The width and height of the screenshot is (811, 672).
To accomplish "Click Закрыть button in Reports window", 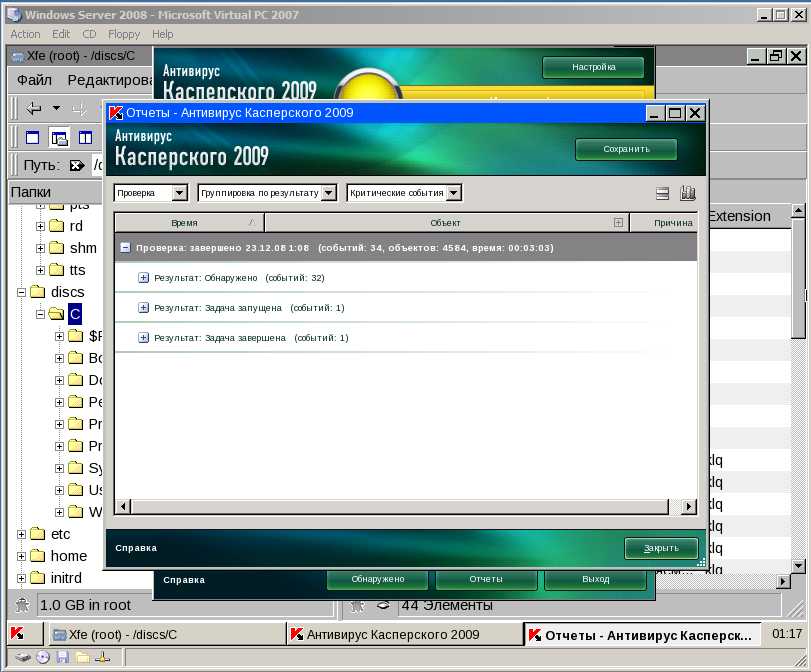I will (661, 548).
